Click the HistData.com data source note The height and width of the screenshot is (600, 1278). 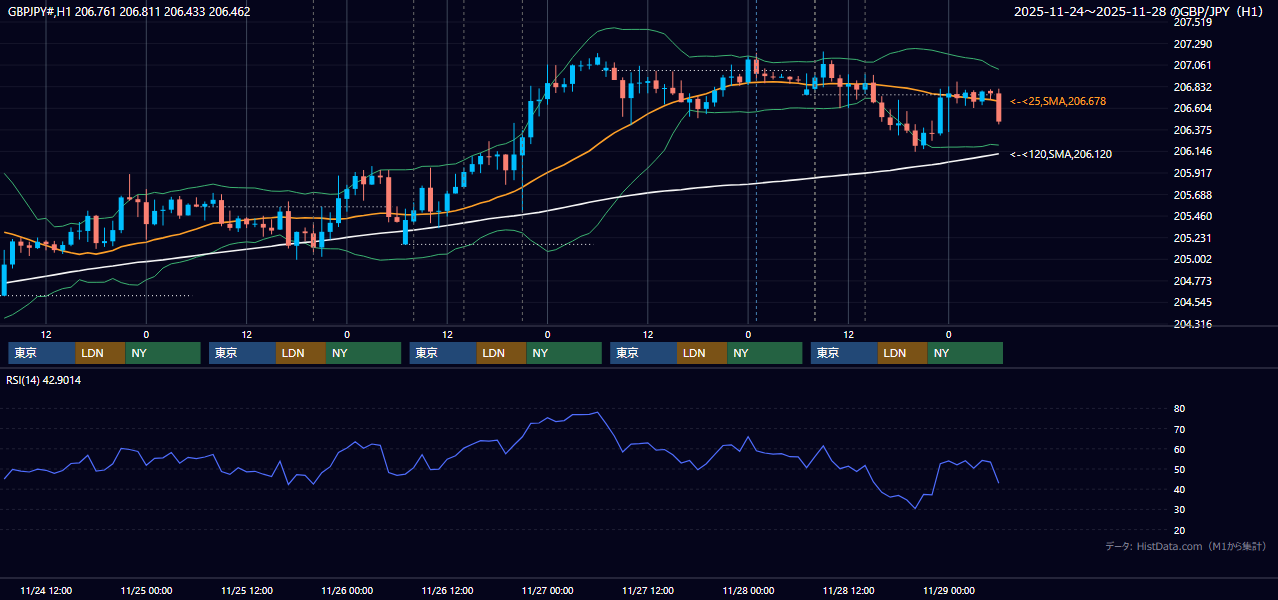coord(1186,546)
